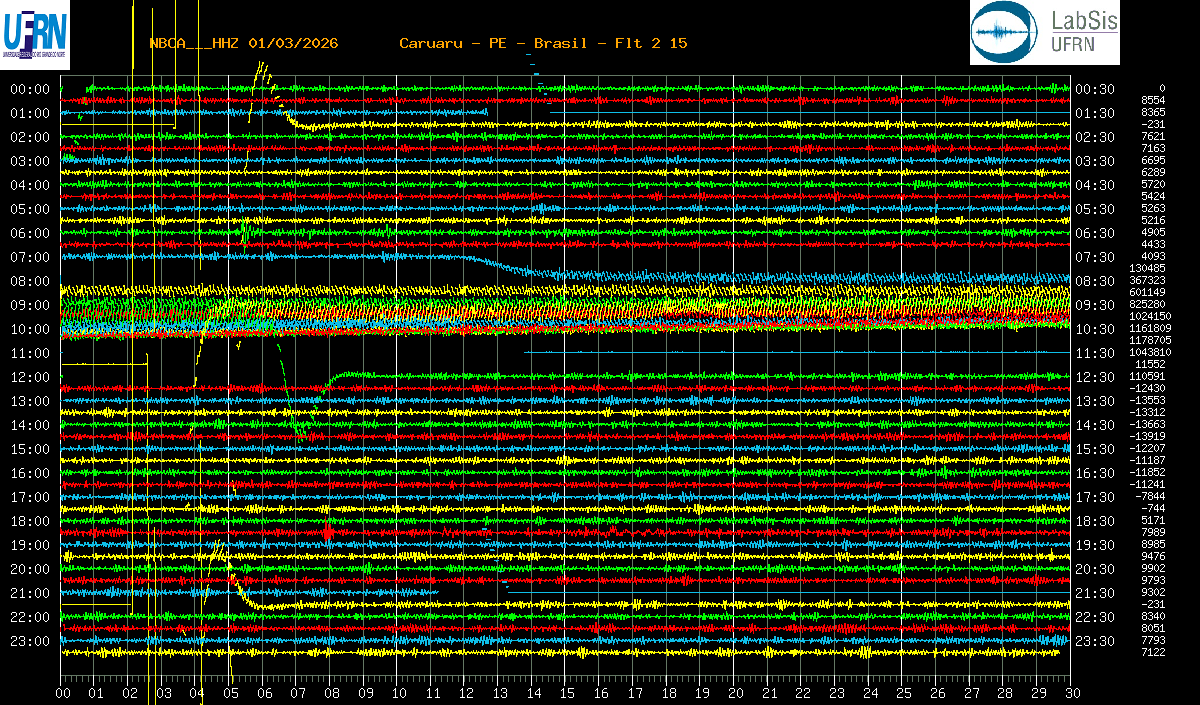Viewport: 1200px width, 705px height.
Task: Select the NBCA___HHZ 01/03/2026 station title
Action: pos(244,43)
